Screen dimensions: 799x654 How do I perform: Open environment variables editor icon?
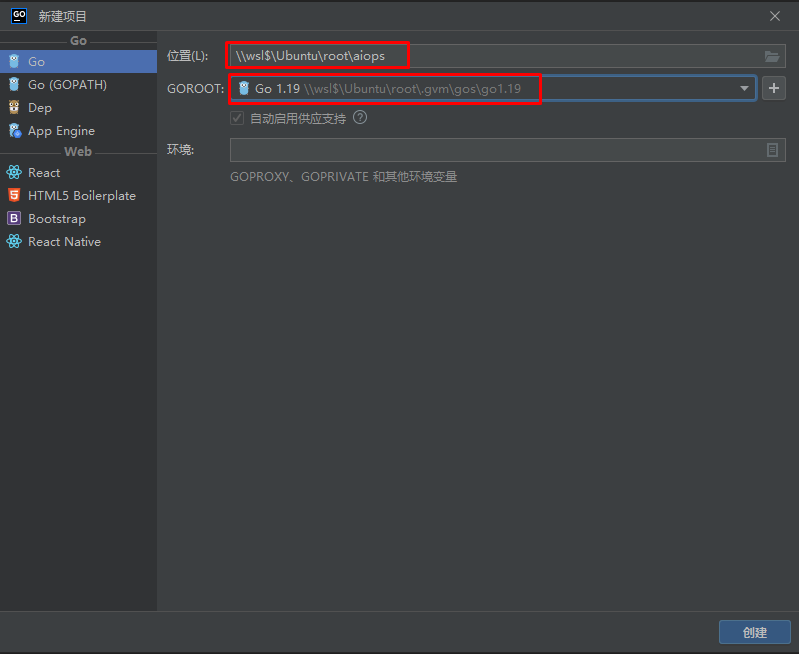click(773, 150)
